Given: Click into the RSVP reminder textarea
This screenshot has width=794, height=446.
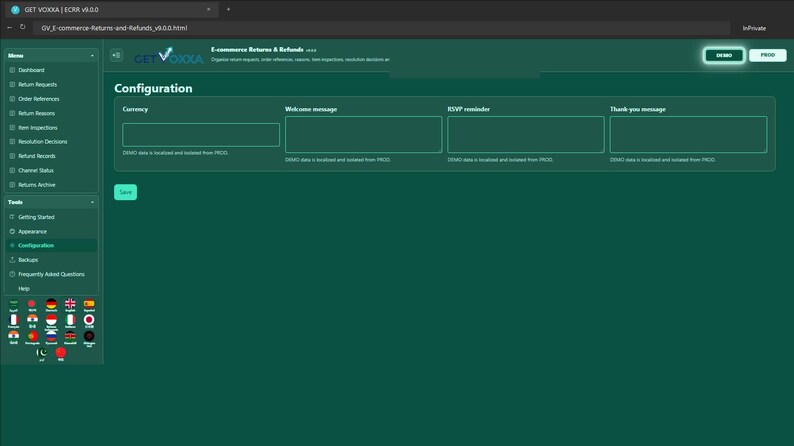Looking at the screenshot, I should click(526, 135).
